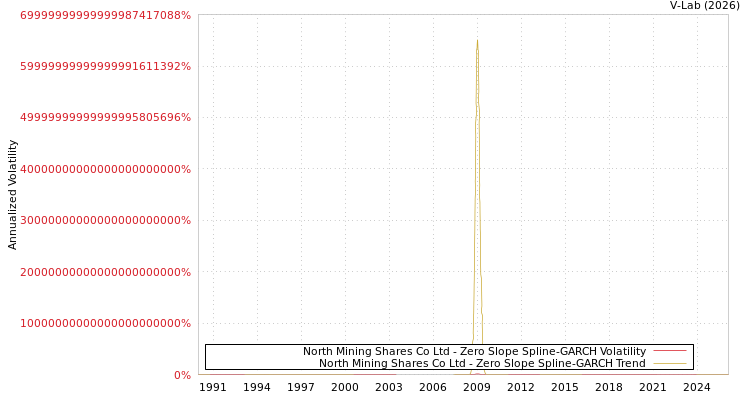The height and width of the screenshot is (400, 750).
Task: Click the 200000000000000000000% y-axis label
Action: coord(105,272)
